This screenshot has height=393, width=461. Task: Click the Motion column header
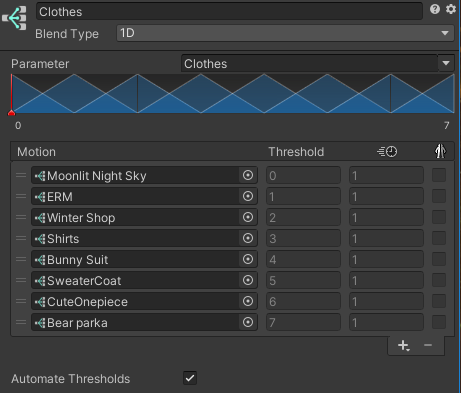pos(36,152)
